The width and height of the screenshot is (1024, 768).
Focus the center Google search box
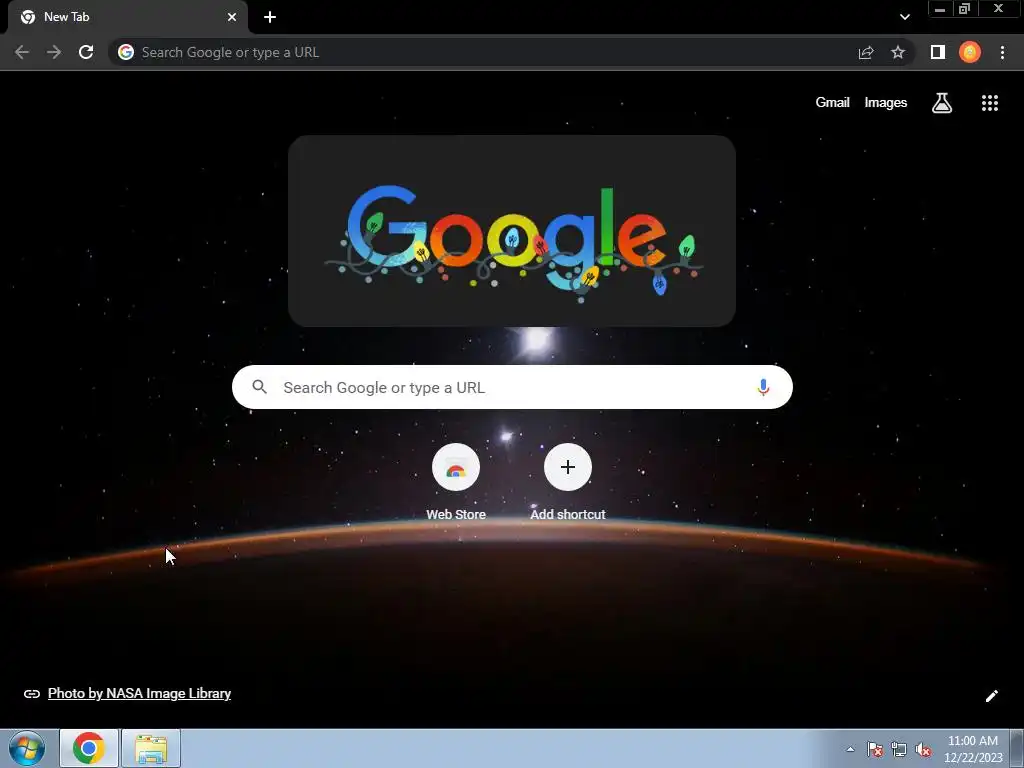(512, 387)
